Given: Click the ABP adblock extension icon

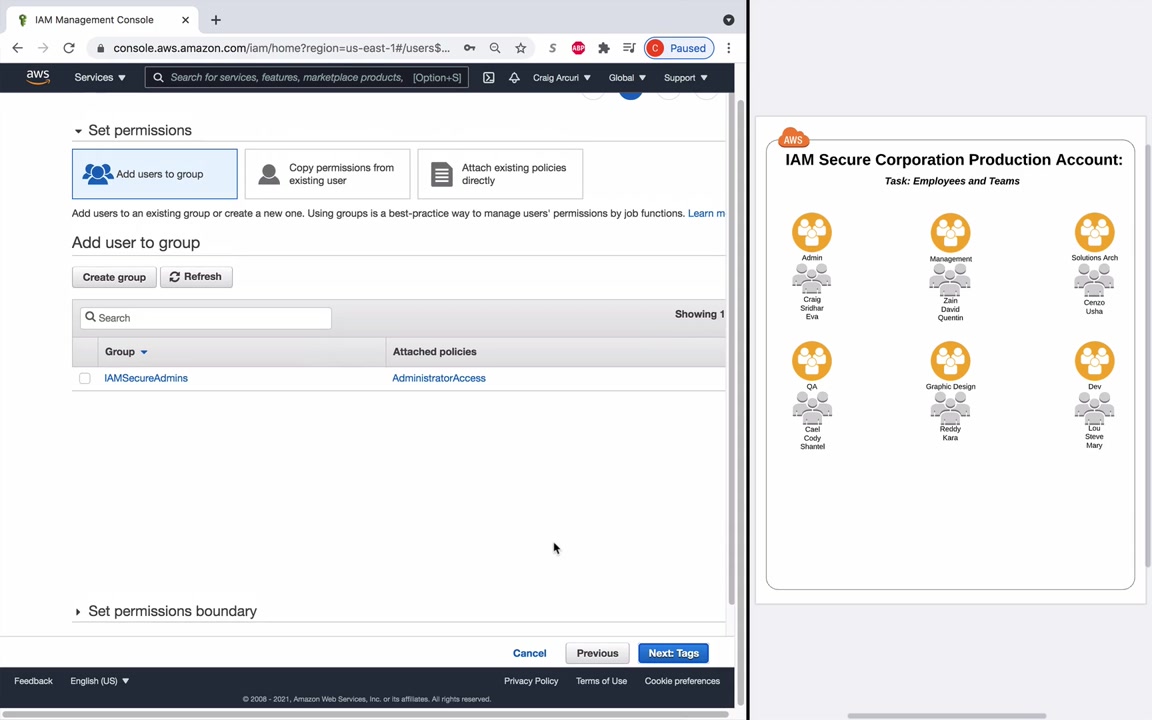Looking at the screenshot, I should tap(578, 48).
